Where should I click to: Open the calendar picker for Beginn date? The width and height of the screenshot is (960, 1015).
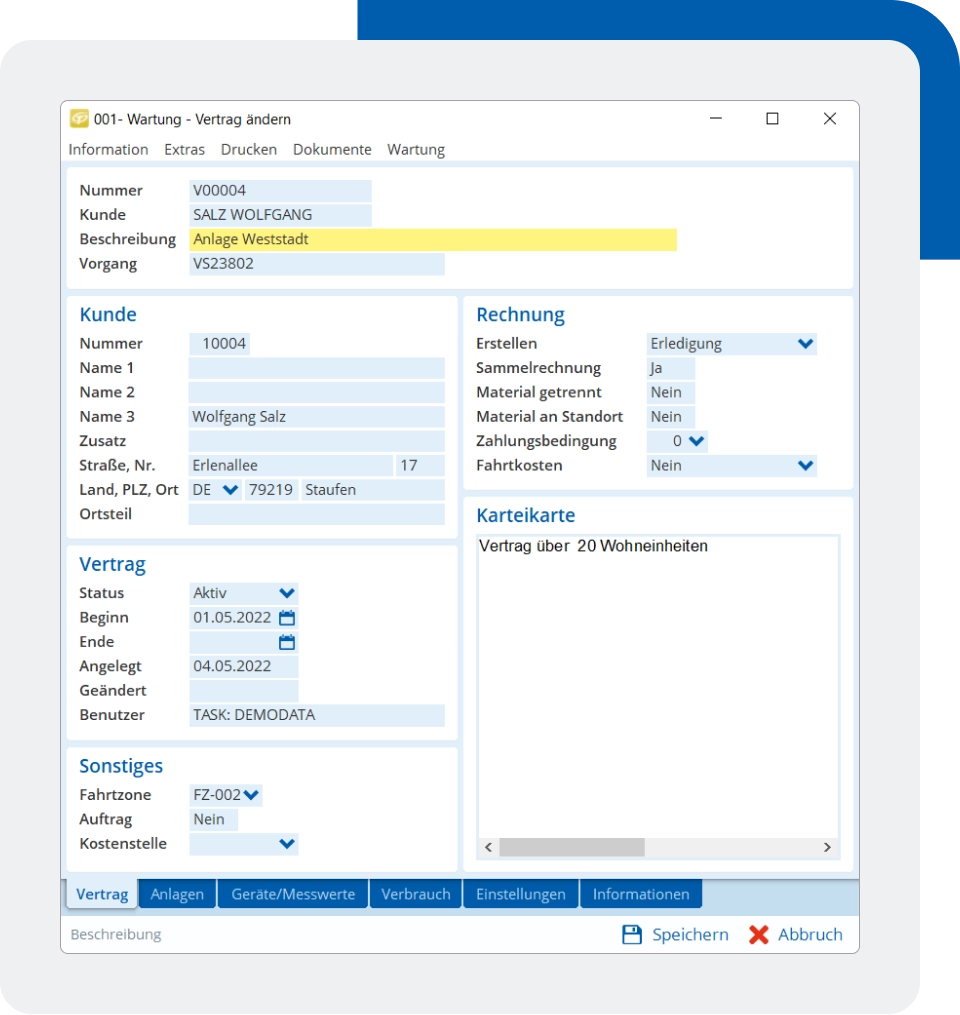coord(287,618)
